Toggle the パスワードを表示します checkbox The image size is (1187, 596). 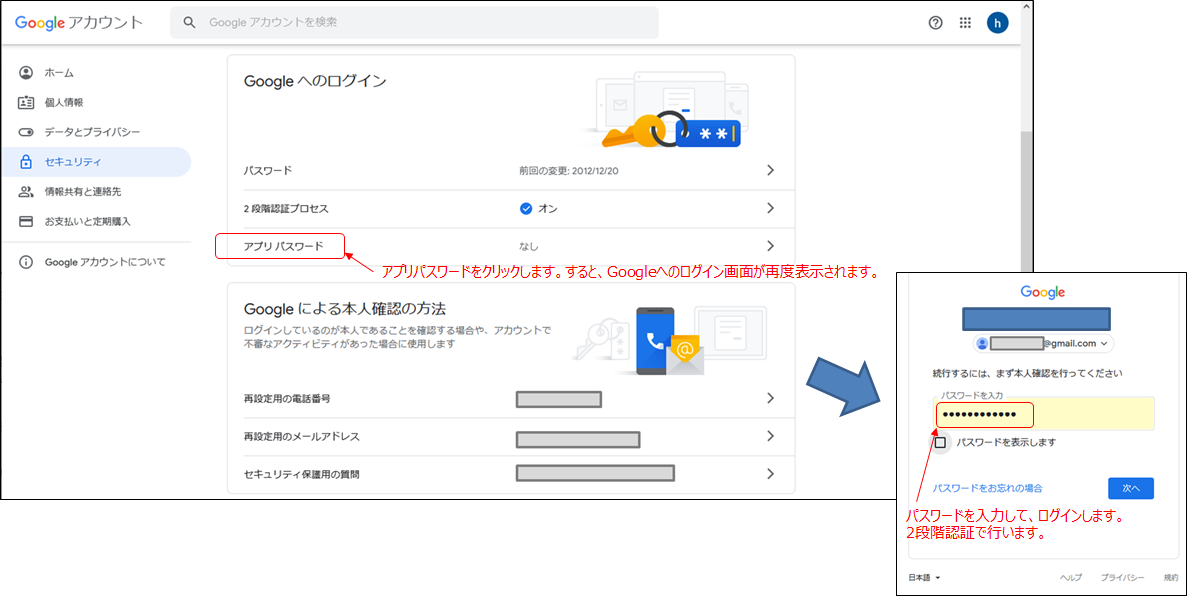coord(940,442)
